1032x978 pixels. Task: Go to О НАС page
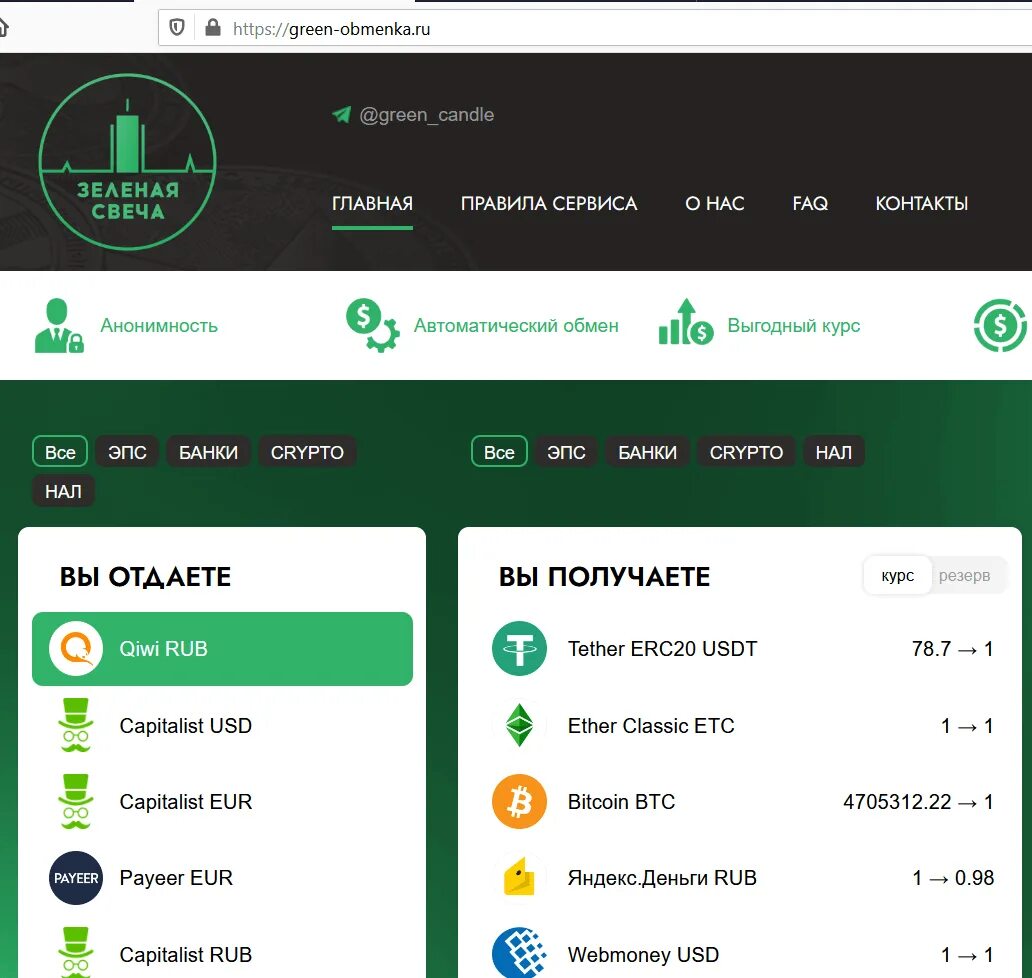point(715,203)
